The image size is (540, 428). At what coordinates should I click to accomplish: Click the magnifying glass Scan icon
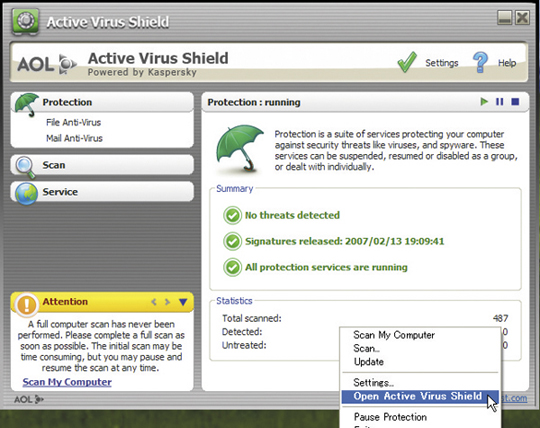coord(25,167)
